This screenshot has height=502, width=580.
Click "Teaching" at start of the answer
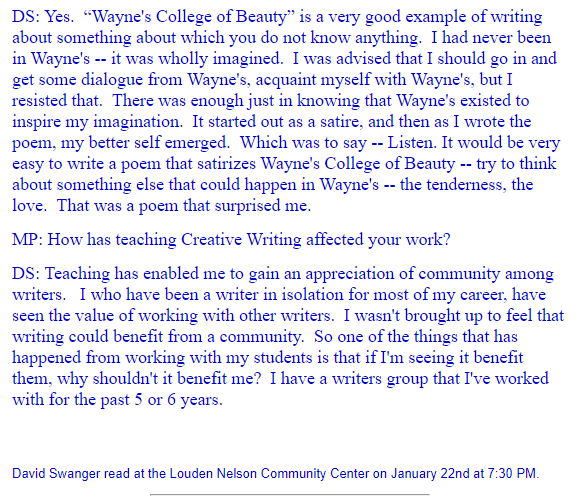(x=77, y=274)
